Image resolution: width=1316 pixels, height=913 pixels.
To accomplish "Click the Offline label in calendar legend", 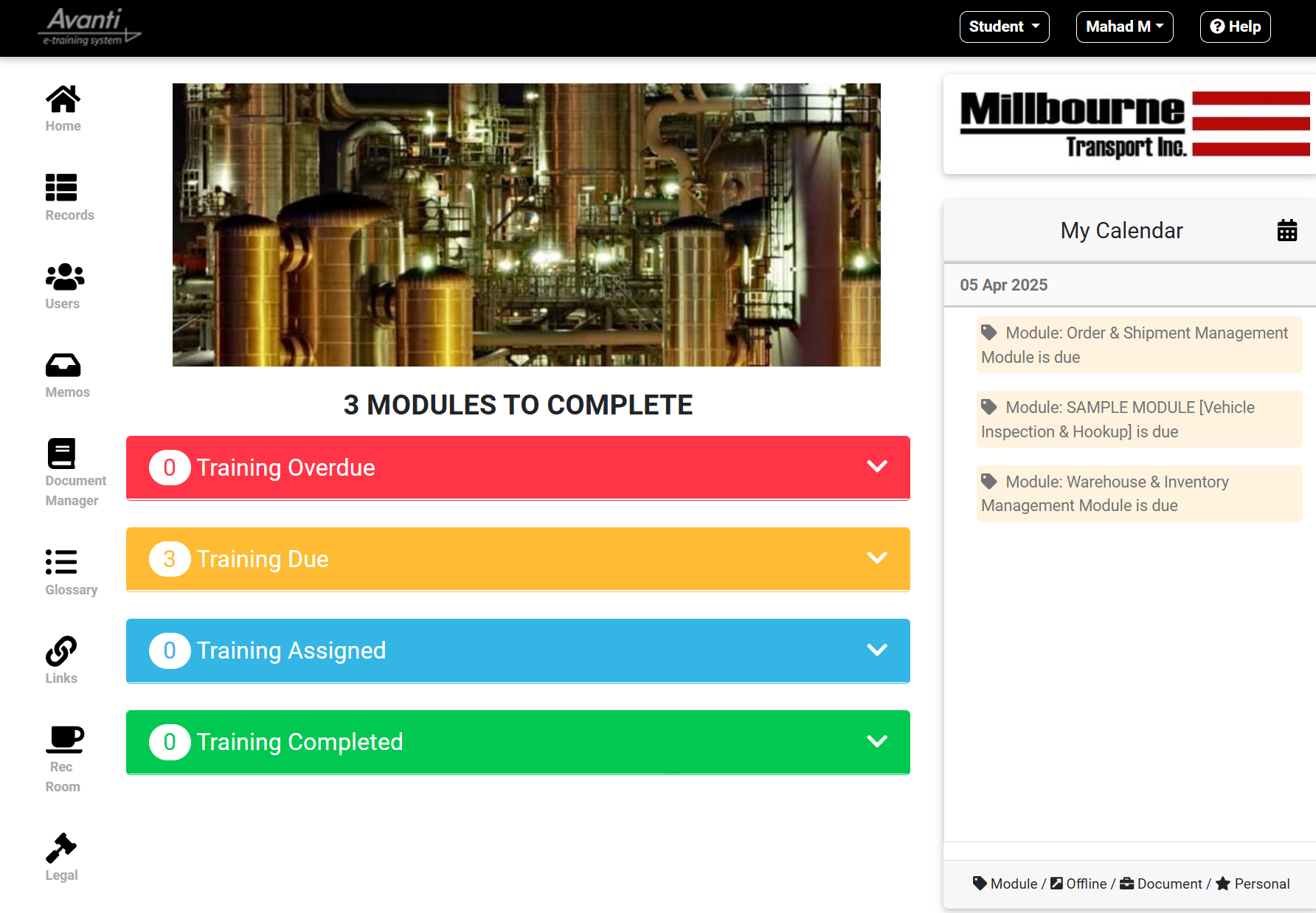I will [1087, 884].
